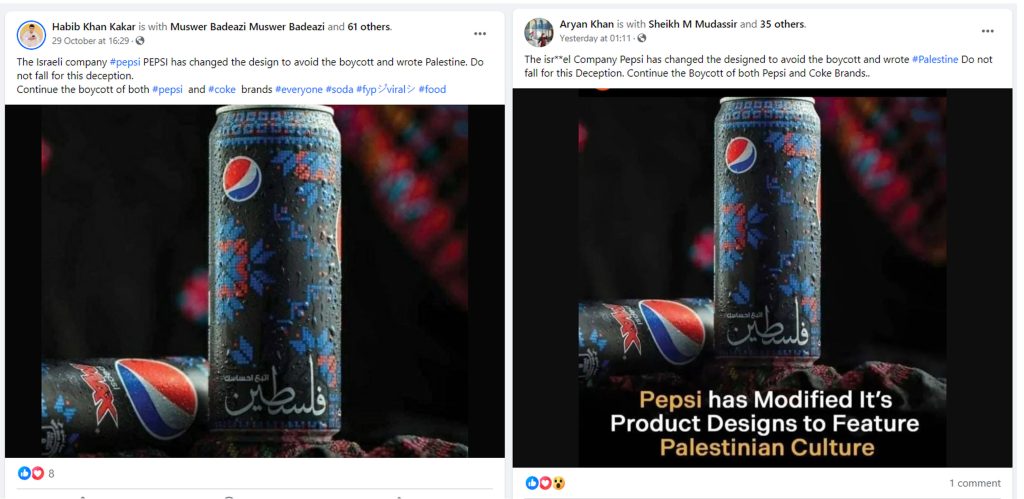Open Aryan Khan's profile picture

(539, 31)
